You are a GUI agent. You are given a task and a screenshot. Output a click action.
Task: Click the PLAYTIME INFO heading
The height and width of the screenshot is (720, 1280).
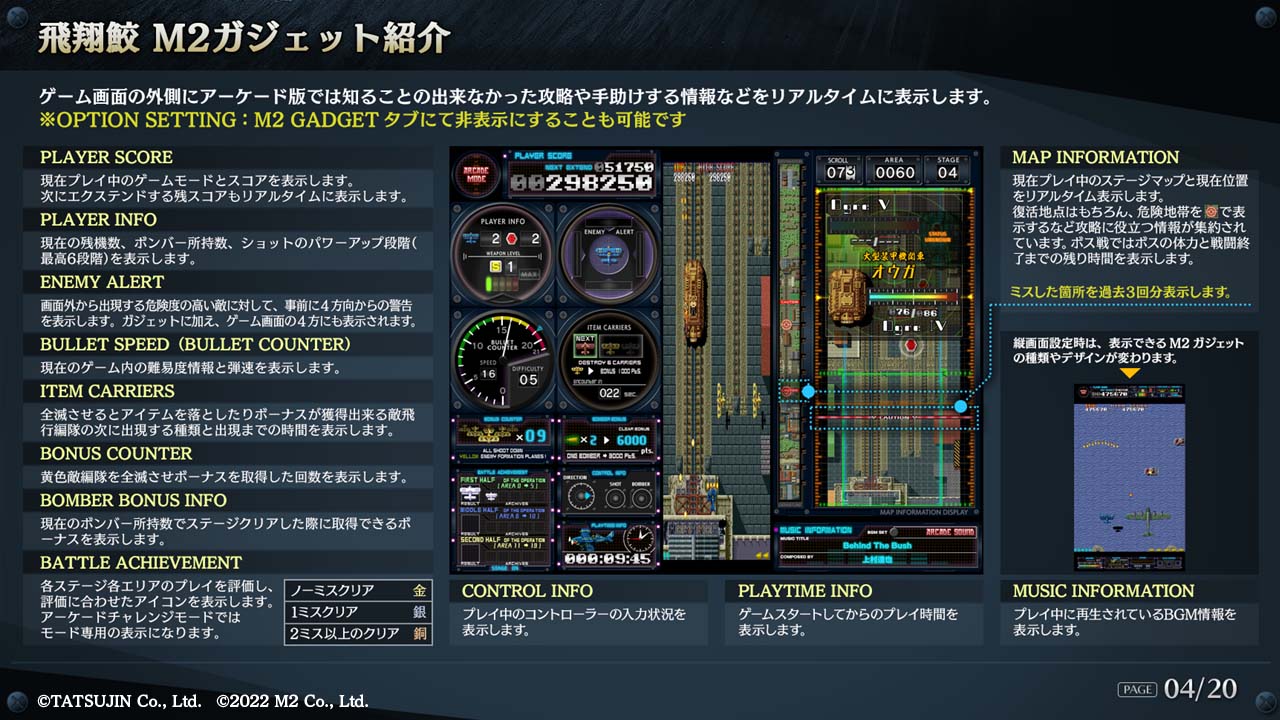tap(805, 591)
